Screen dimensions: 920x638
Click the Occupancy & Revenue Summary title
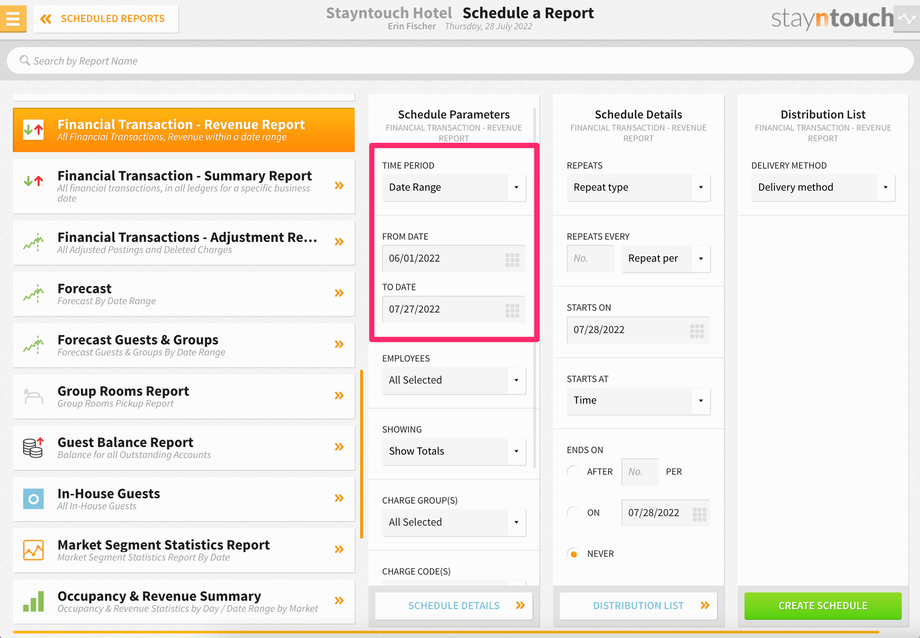pos(159,596)
